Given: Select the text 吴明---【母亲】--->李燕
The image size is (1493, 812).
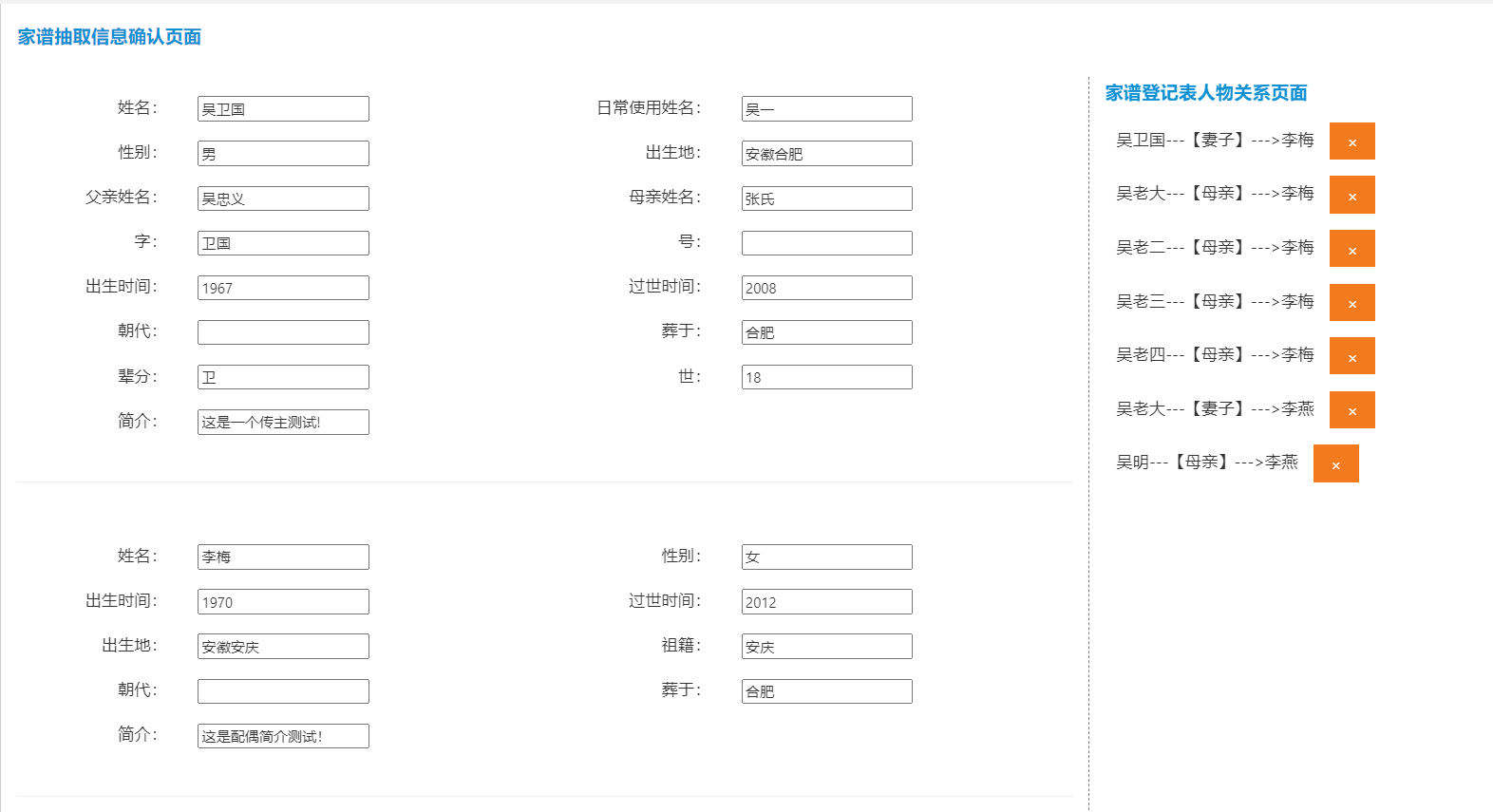Looking at the screenshot, I should click(x=1207, y=463).
